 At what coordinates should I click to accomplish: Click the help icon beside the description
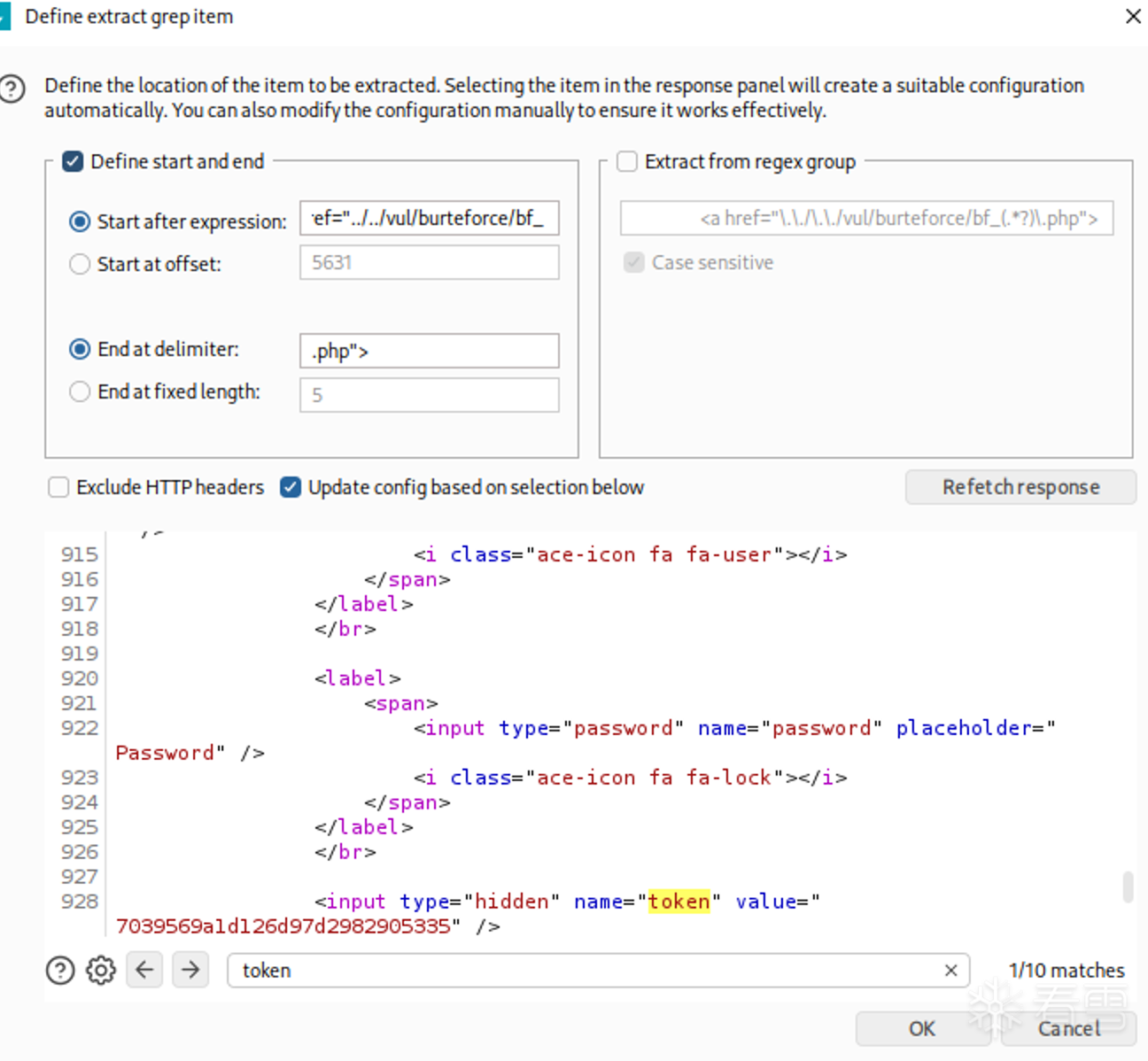[x=12, y=89]
